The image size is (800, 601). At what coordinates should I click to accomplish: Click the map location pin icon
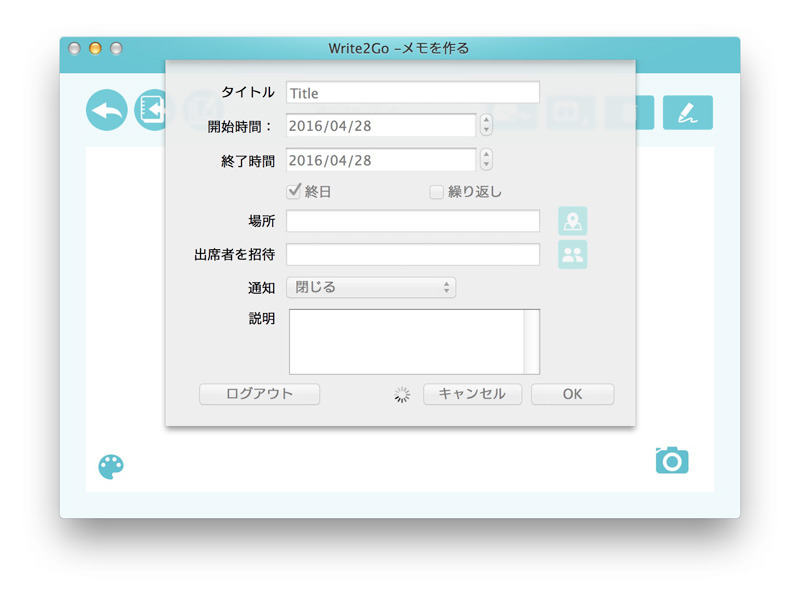click(x=572, y=221)
